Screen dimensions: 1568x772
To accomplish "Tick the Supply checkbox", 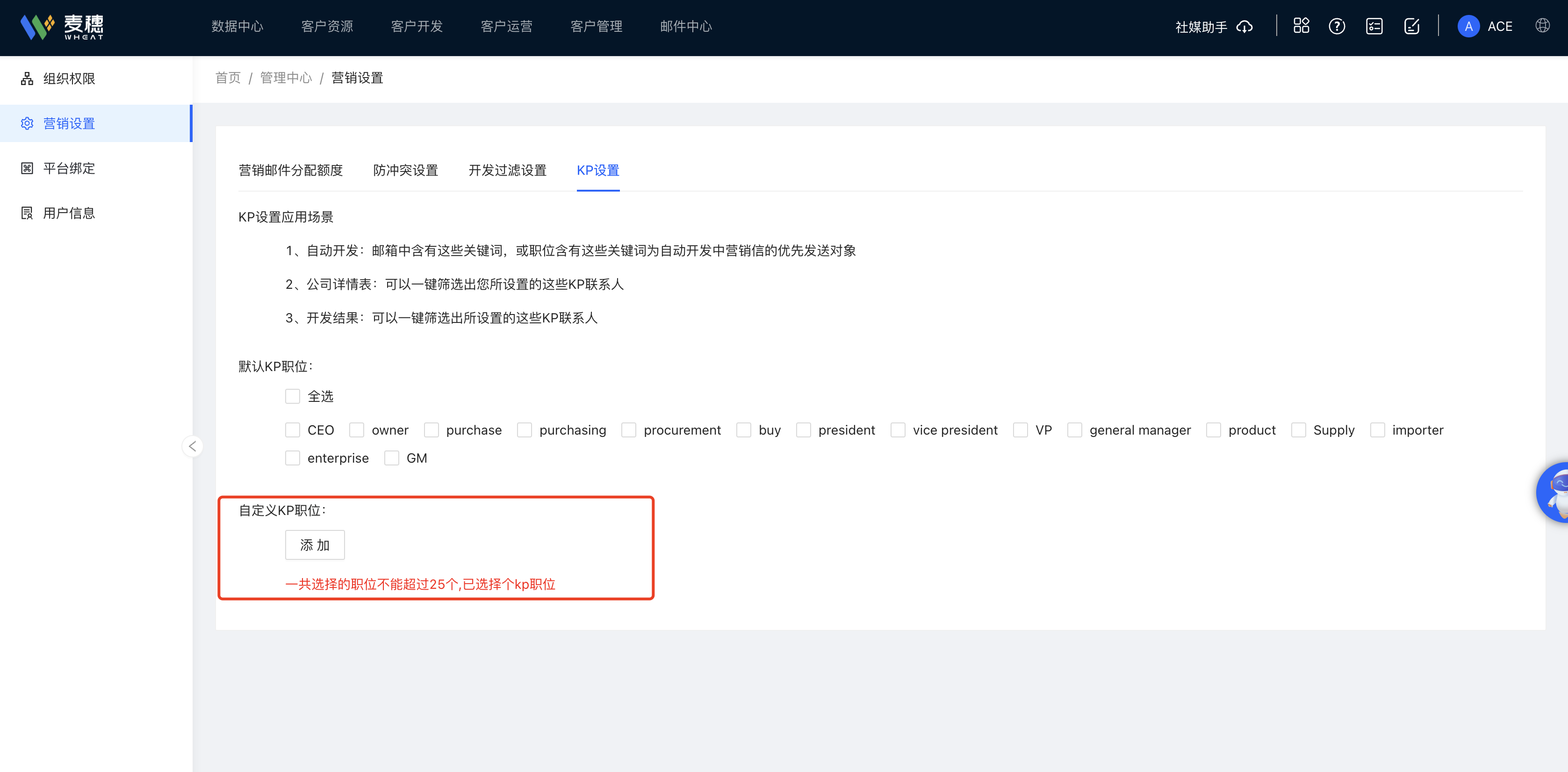I will click(1298, 430).
